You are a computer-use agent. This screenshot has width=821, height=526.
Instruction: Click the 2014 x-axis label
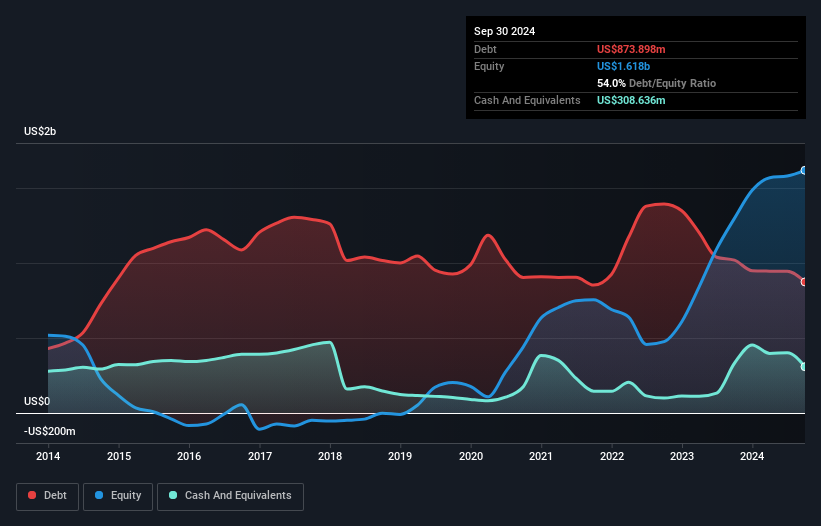[x=48, y=456]
